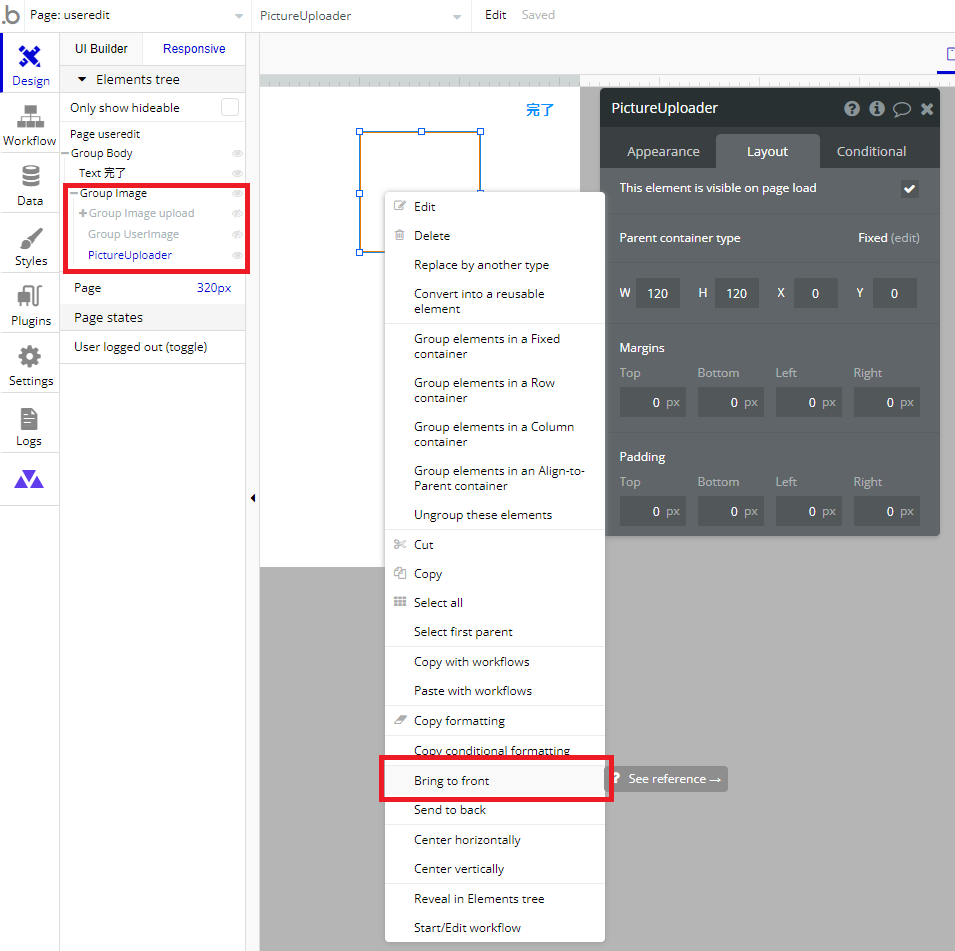Screen dimensions: 955x951
Task: Click the 完了 text on canvas
Action: [x=540, y=110]
